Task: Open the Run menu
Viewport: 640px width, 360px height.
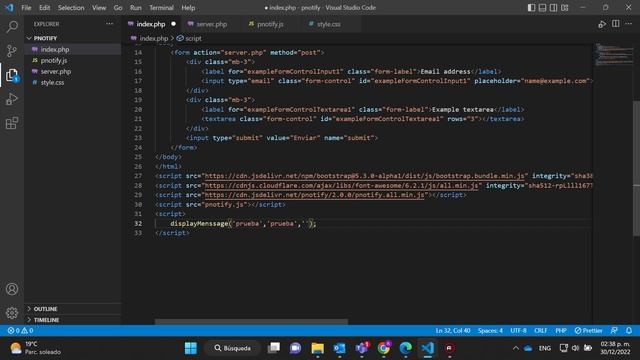Action: tap(136, 8)
